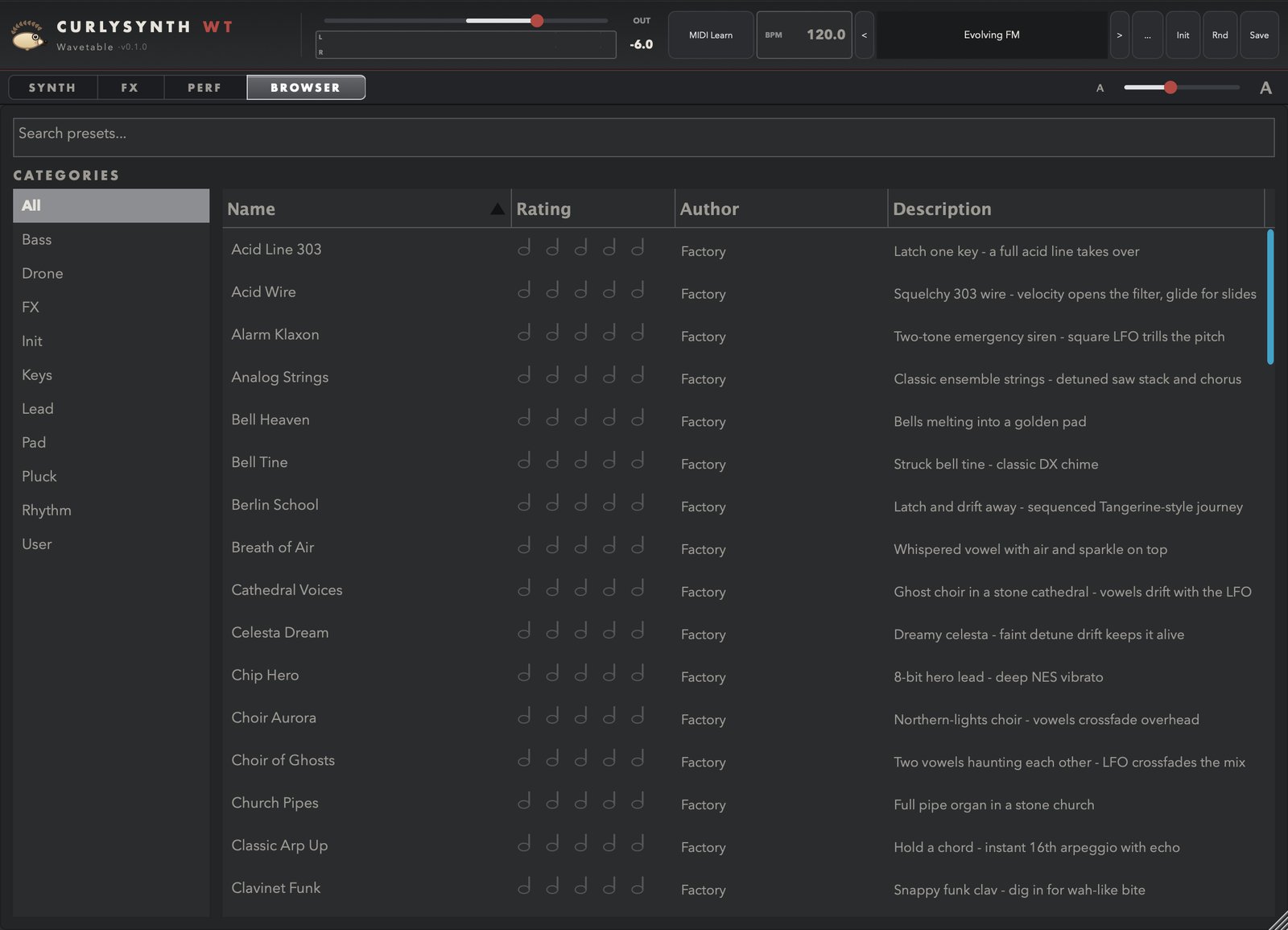Image resolution: width=1288 pixels, height=930 pixels.
Task: Switch to the SYNTH tab
Action: click(52, 87)
